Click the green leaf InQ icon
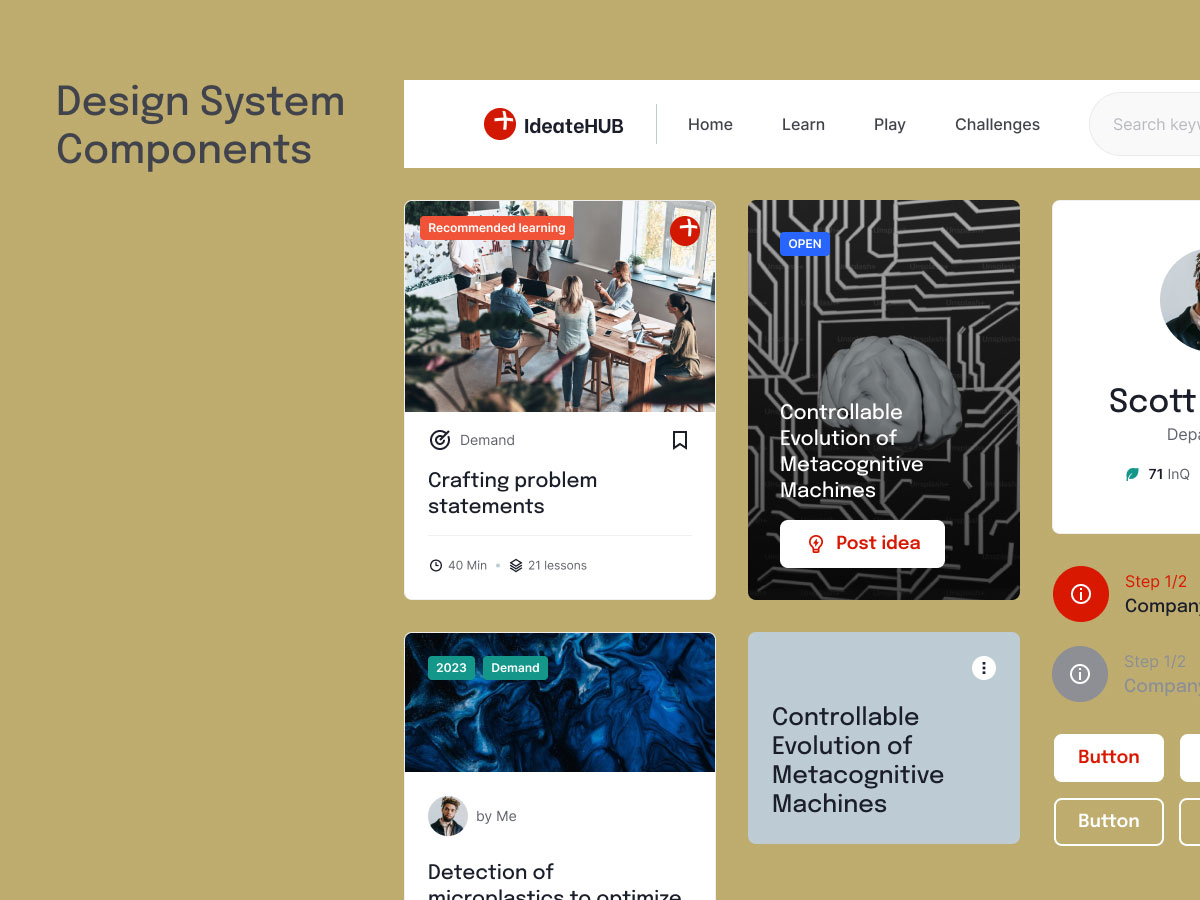Image resolution: width=1200 pixels, height=900 pixels. (x=1132, y=474)
